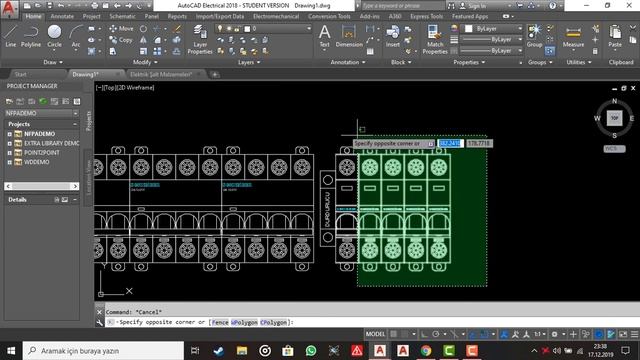
Task: Open the Reports ribbon tab
Action: [177, 16]
